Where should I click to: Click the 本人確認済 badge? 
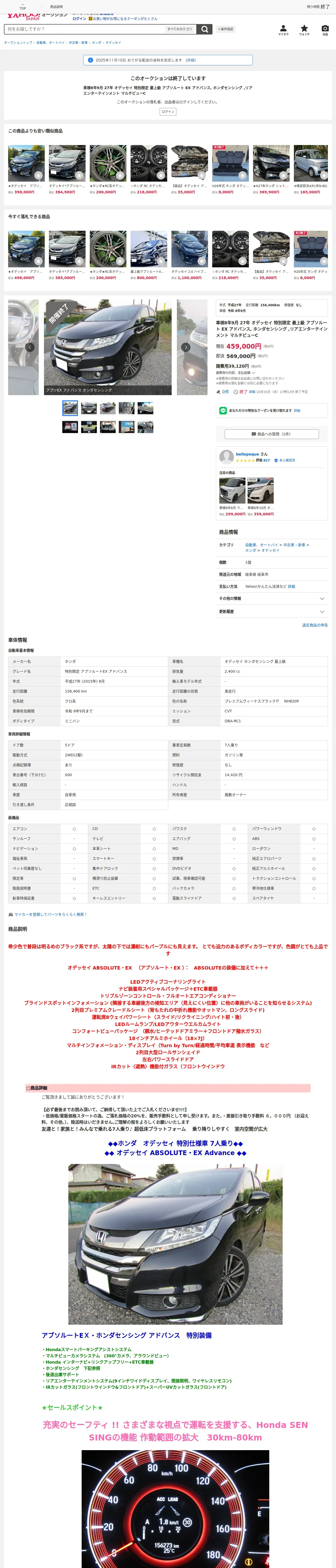[x=284, y=460]
